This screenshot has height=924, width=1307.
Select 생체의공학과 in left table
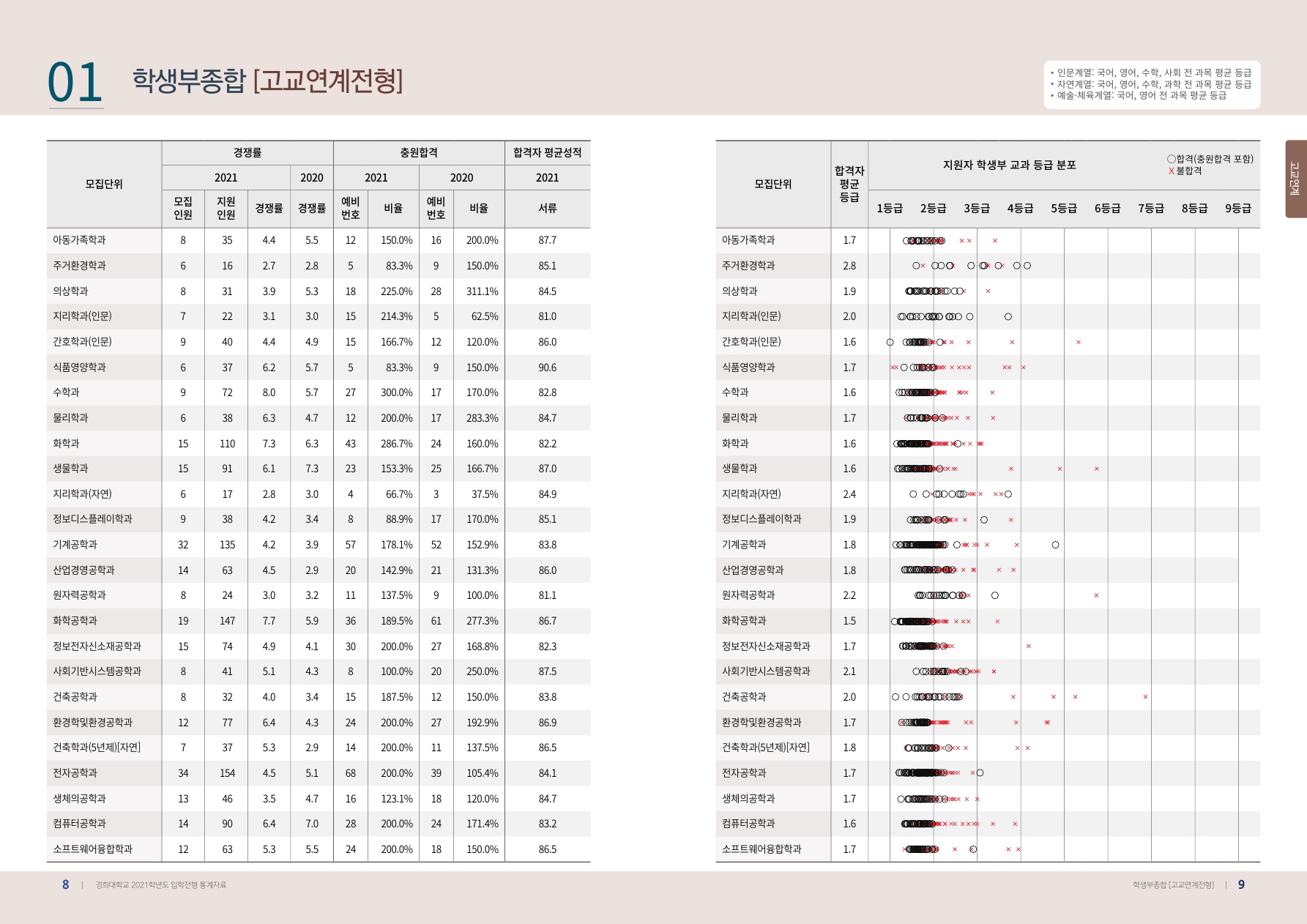tap(79, 799)
